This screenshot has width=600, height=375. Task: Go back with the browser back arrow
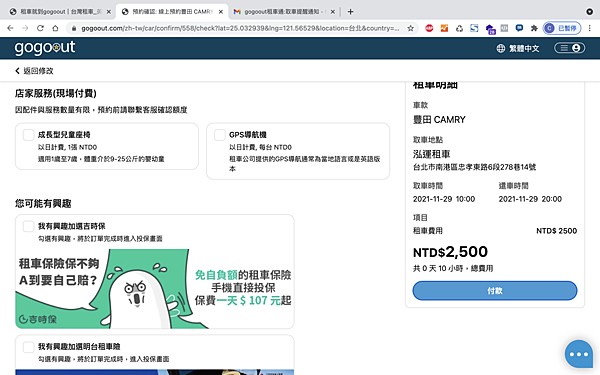tap(10, 28)
